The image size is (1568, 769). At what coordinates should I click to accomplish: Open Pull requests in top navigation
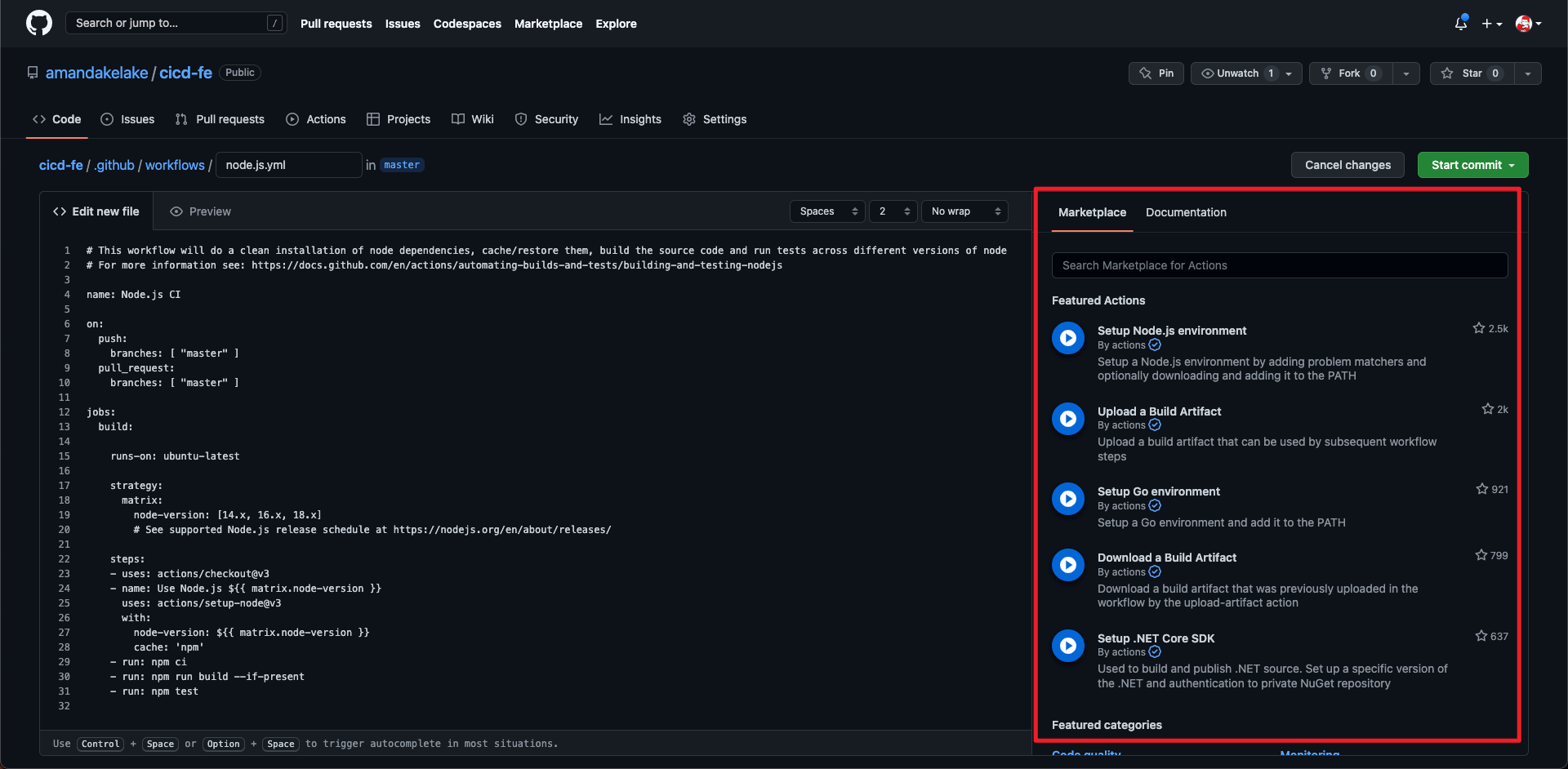pos(336,24)
